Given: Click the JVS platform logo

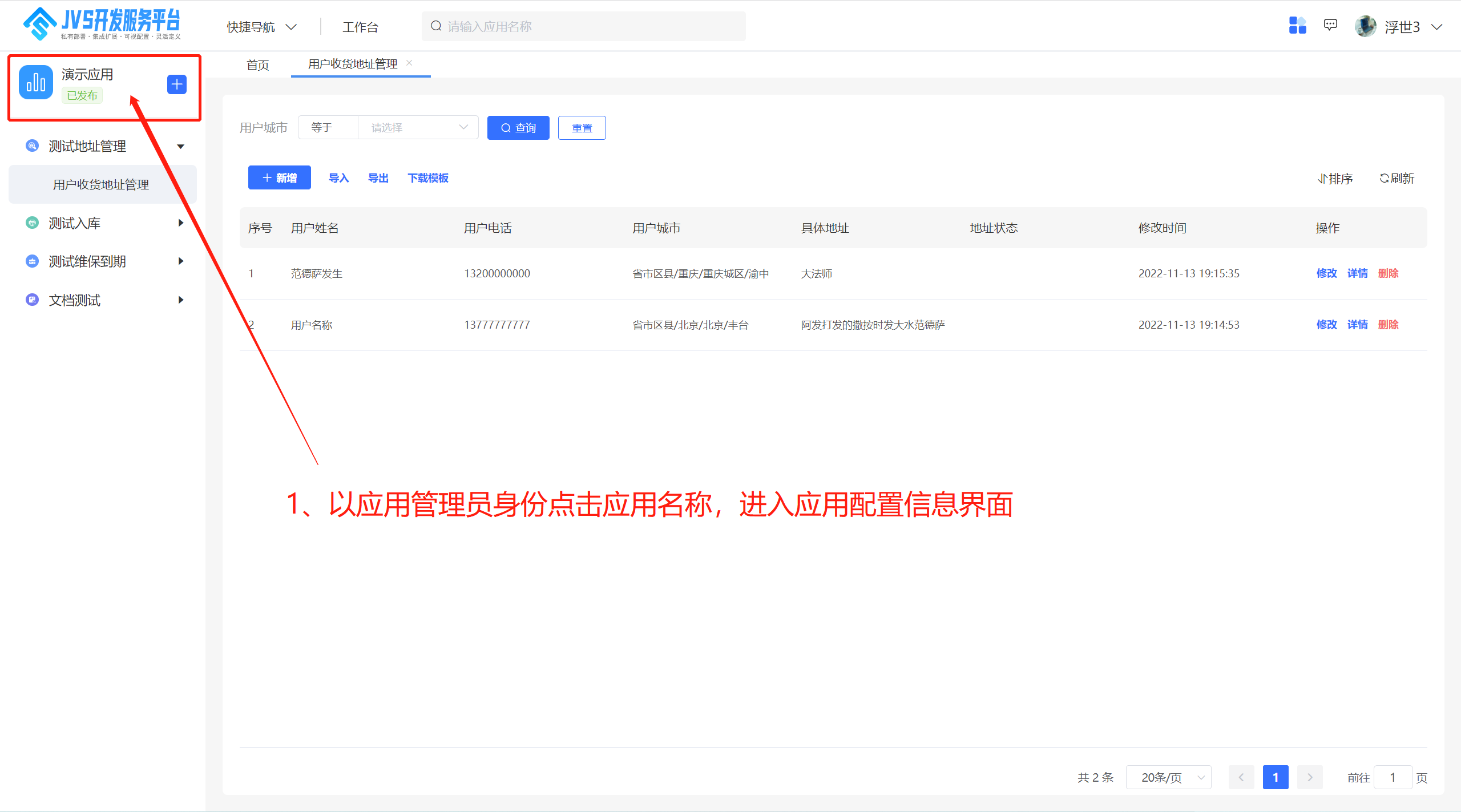Looking at the screenshot, I should tap(102, 24).
